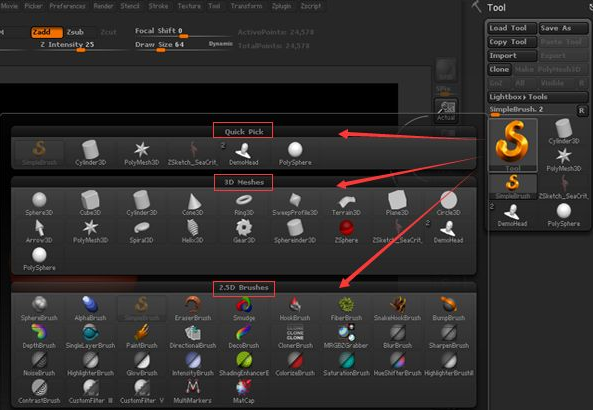Pick Gear3D mesh

tap(244, 231)
